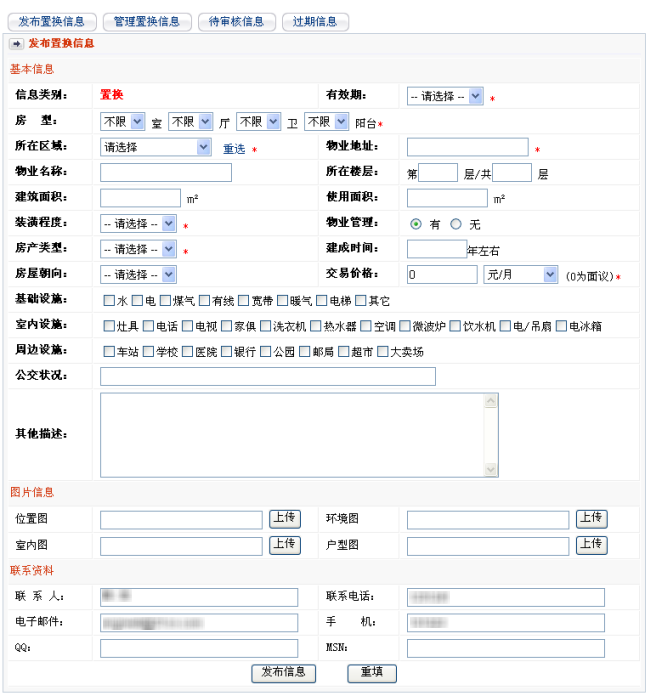Open the 待审核信息 tab
The image size is (650, 699).
click(x=237, y=22)
